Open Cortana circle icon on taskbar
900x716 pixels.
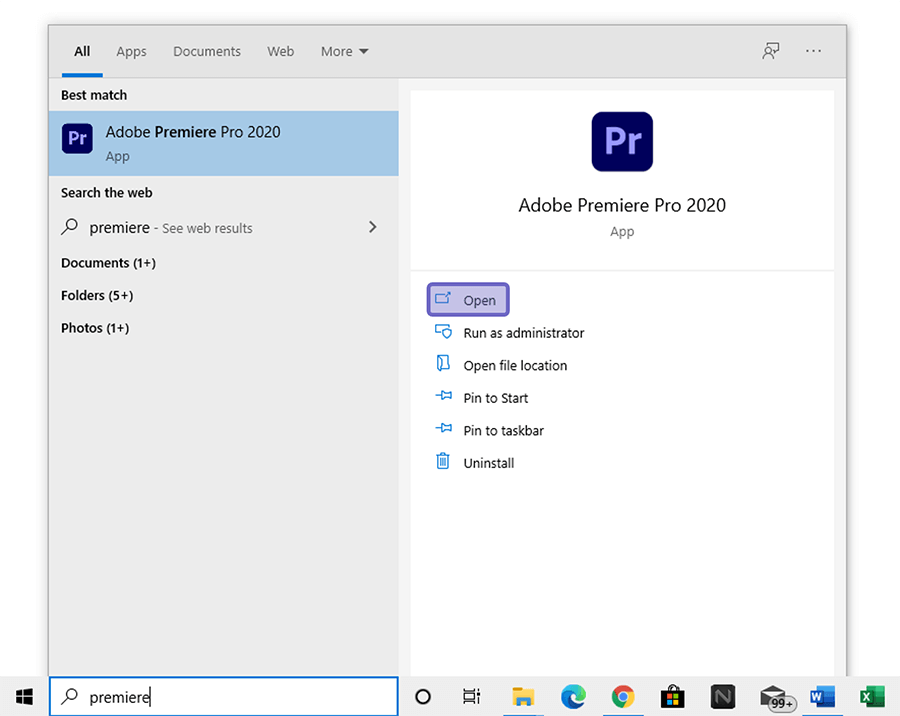point(423,696)
